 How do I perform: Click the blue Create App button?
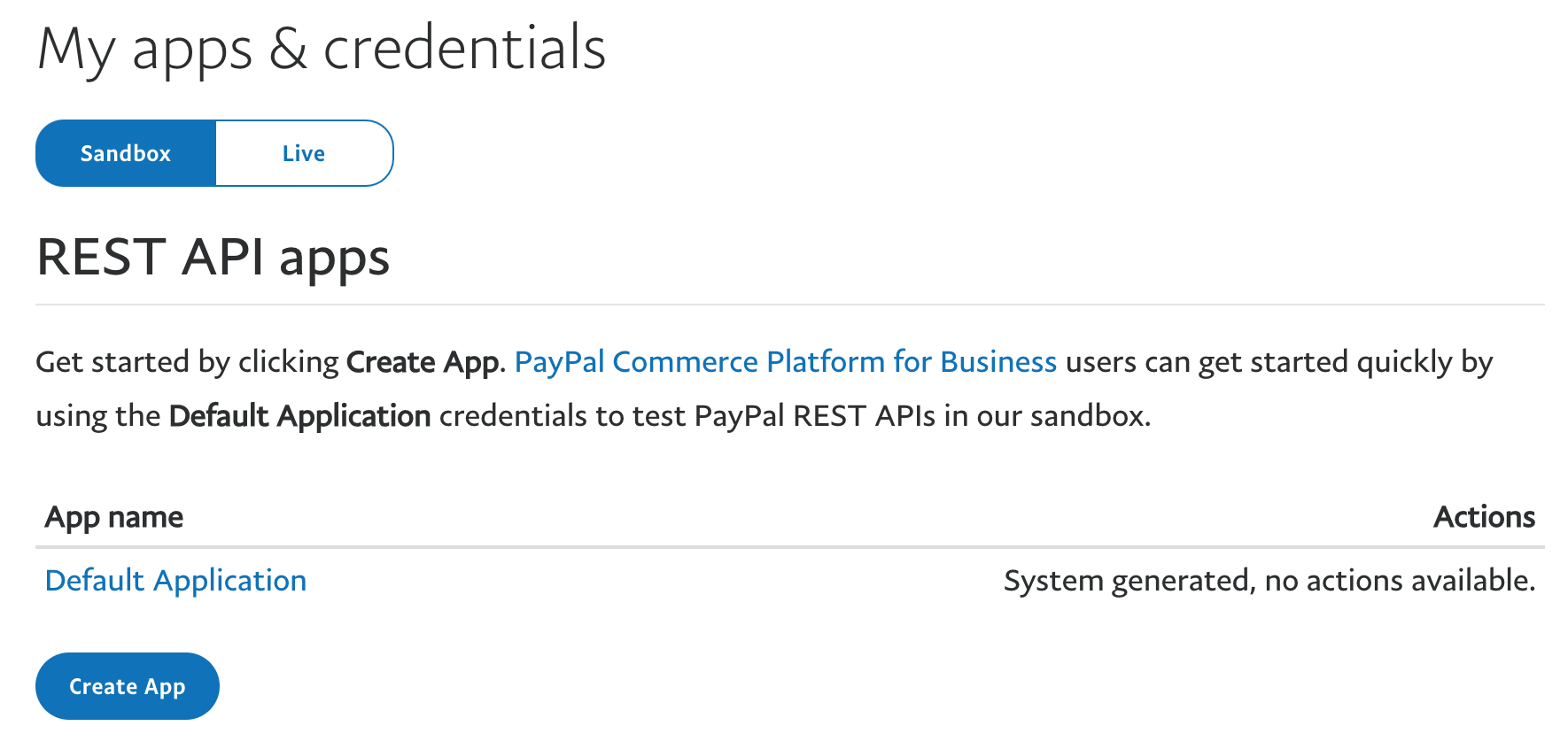click(x=128, y=686)
